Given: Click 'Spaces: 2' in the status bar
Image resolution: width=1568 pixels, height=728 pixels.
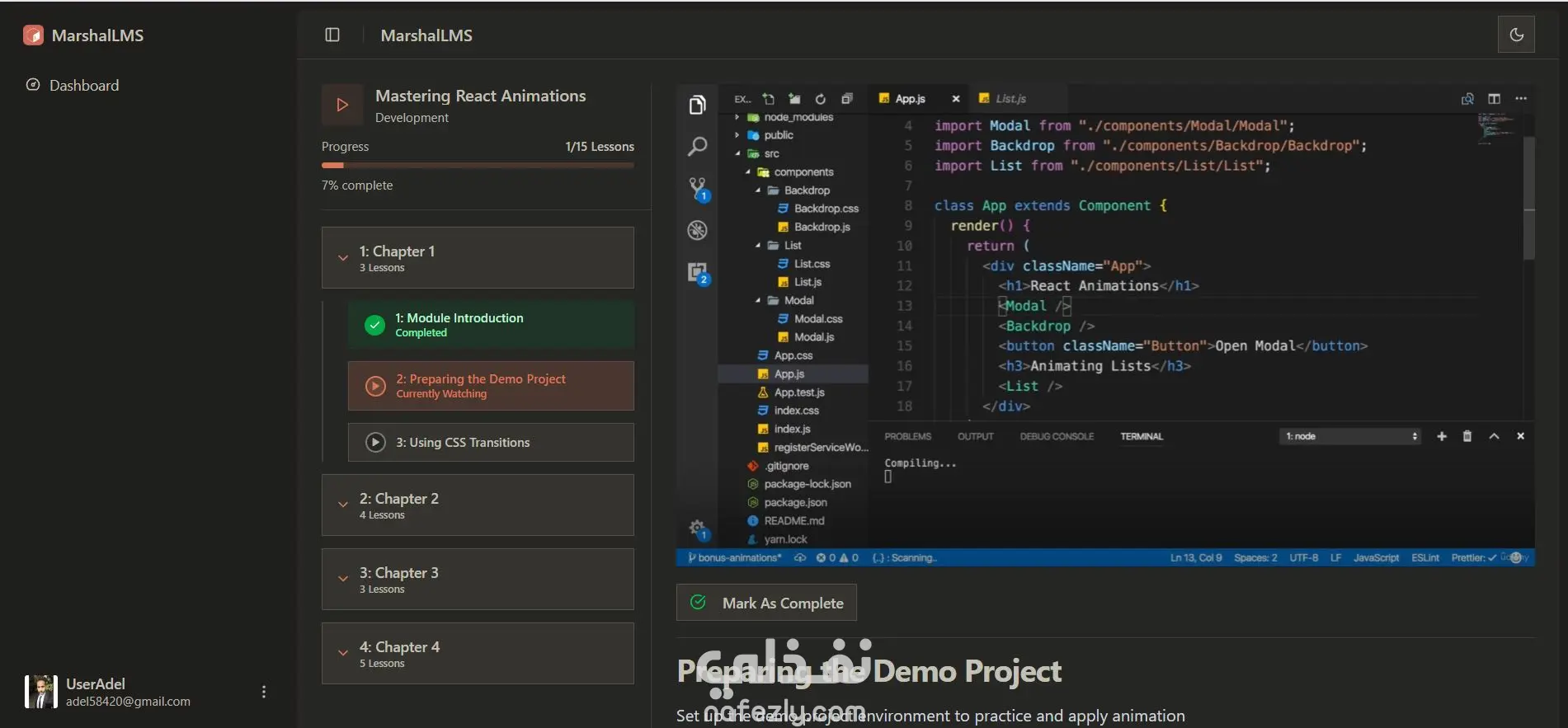Looking at the screenshot, I should (1255, 558).
